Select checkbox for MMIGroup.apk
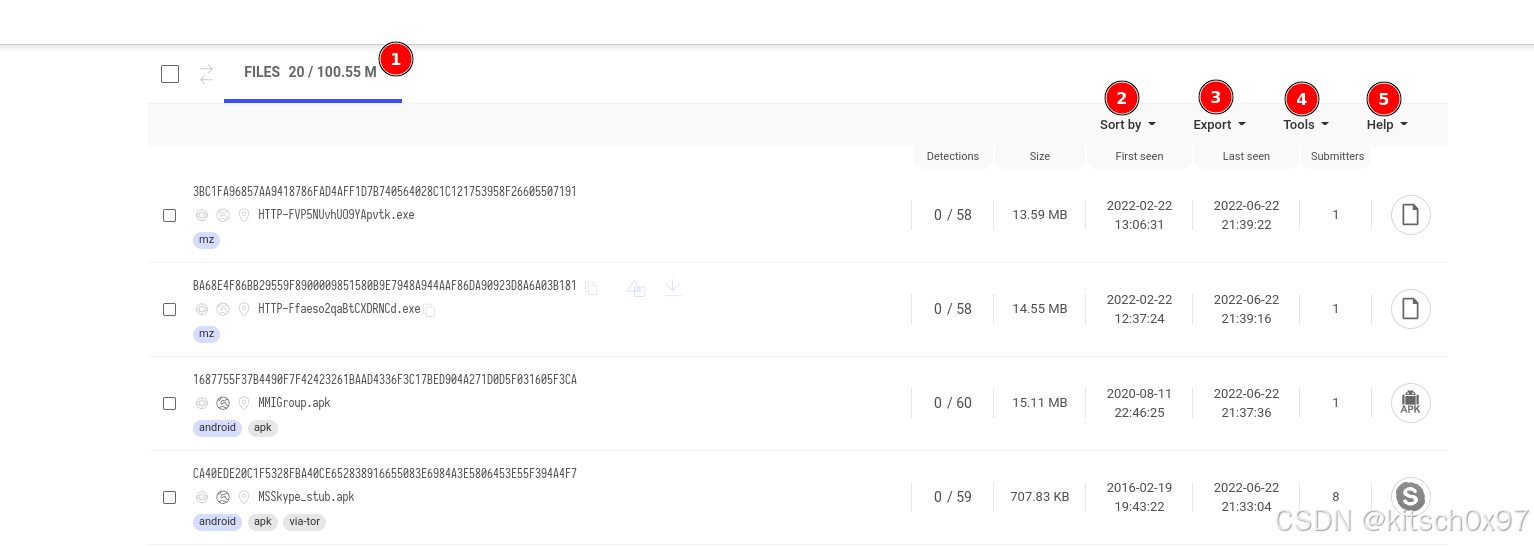Image resolution: width=1534 pixels, height=547 pixels. pyautogui.click(x=170, y=403)
